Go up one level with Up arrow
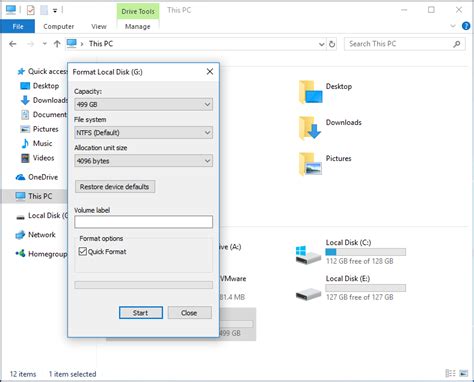Viewport: 474px width, 382px height. coord(57,44)
